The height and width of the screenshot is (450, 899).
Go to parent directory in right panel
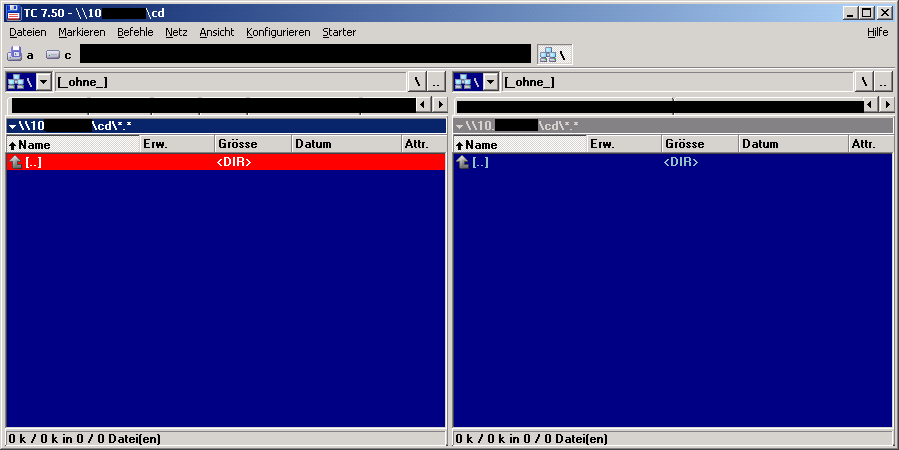click(884, 82)
